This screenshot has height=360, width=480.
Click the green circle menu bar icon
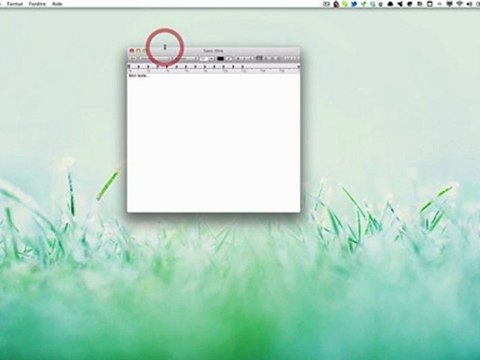click(345, 4)
